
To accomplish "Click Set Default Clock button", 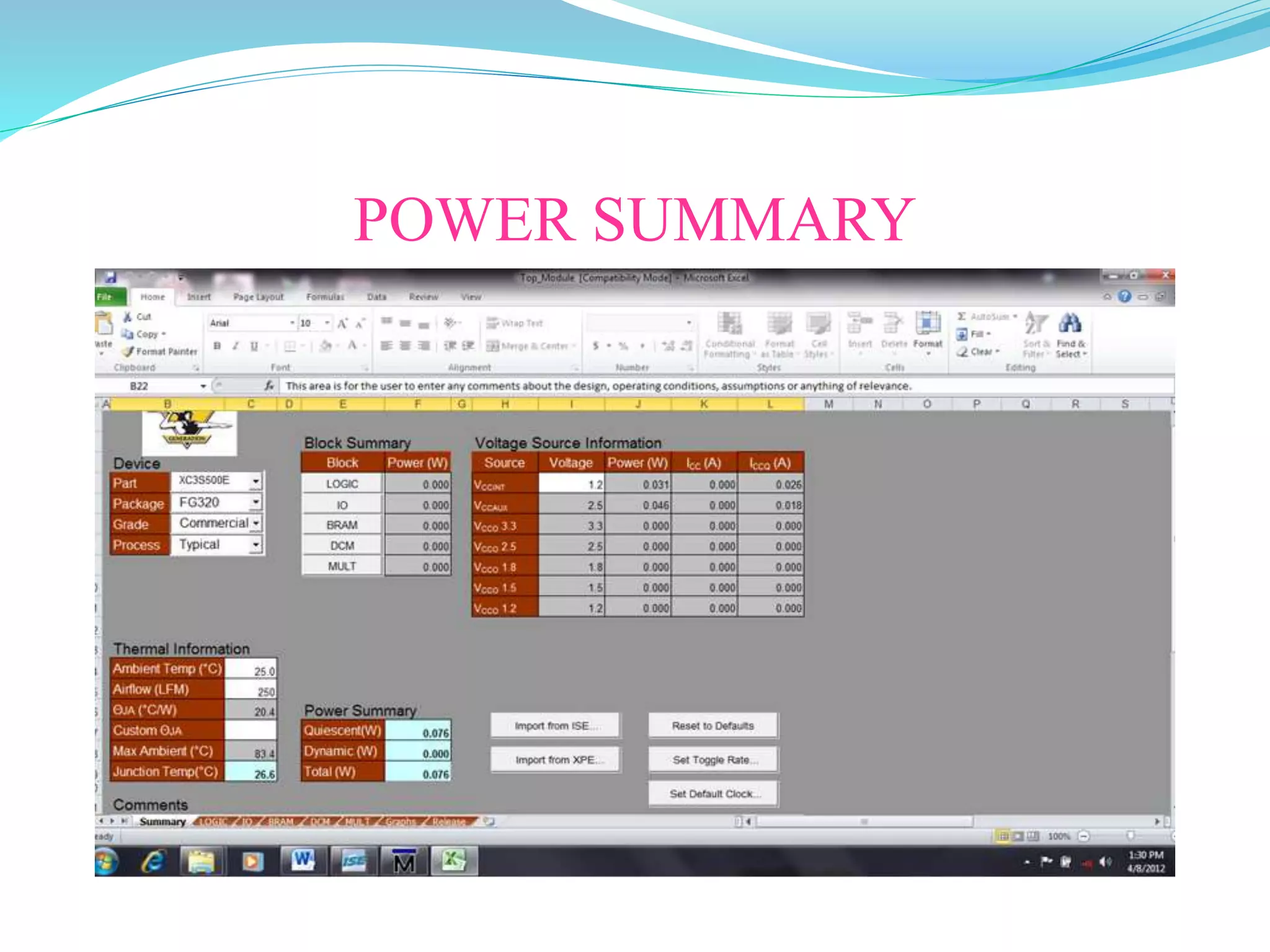I will [713, 793].
